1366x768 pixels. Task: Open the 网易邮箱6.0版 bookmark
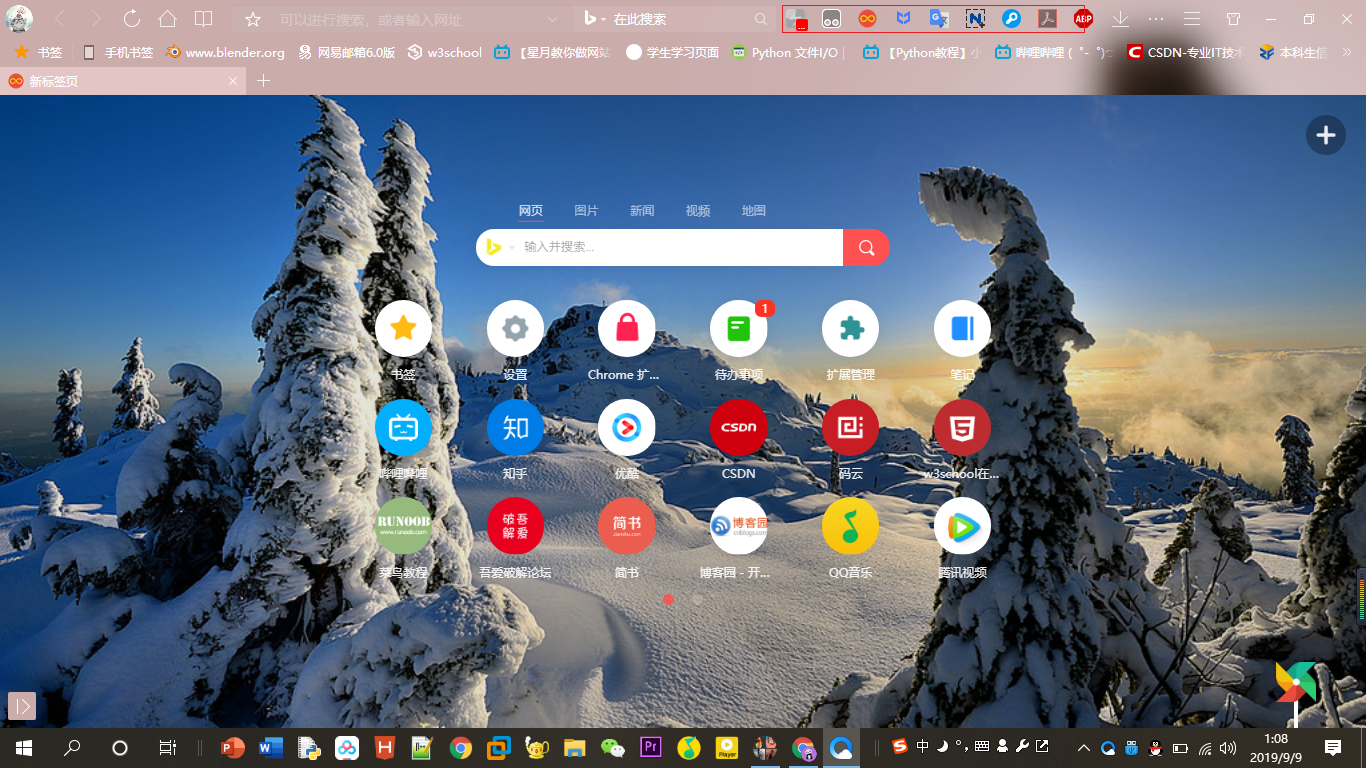(x=347, y=52)
